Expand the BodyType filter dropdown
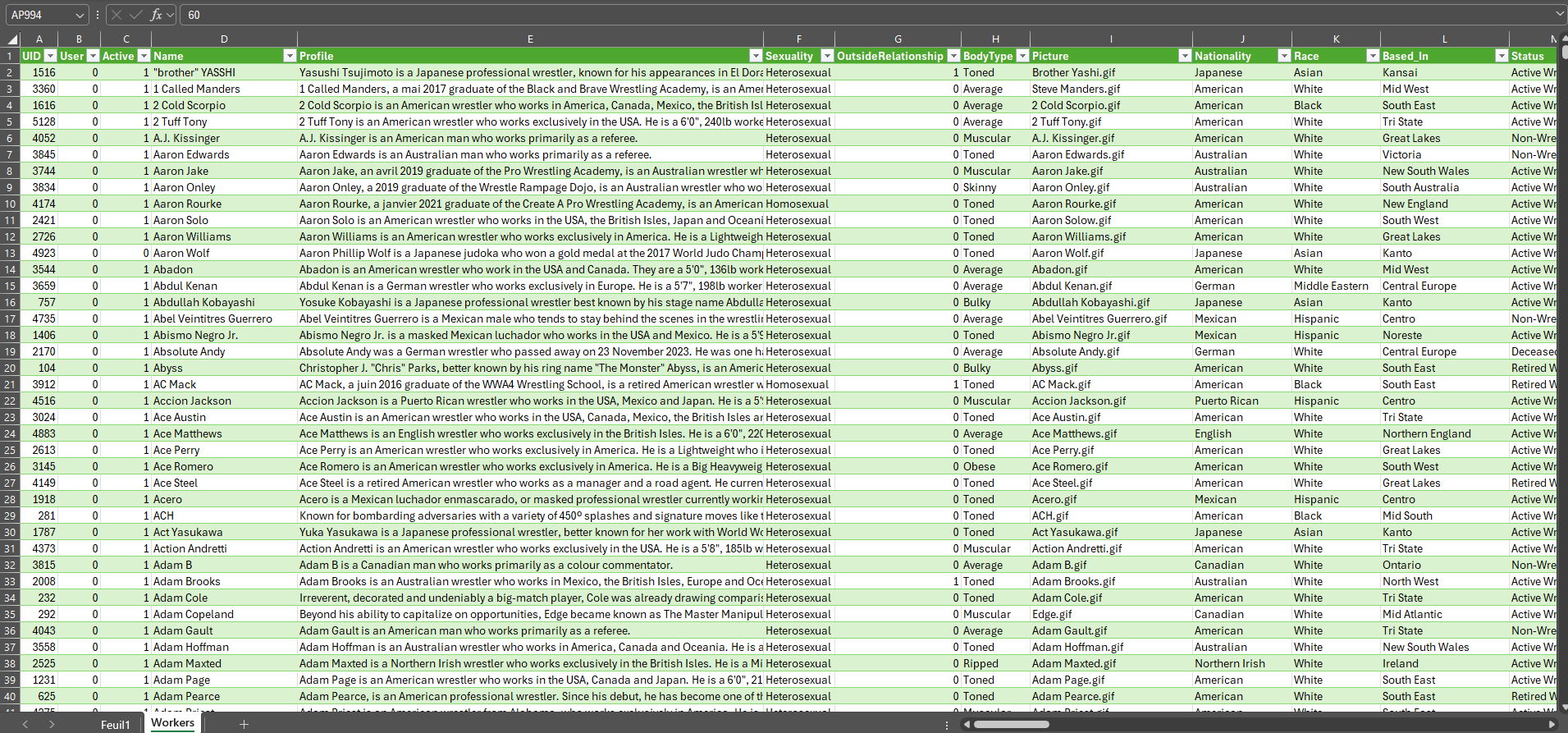The height and width of the screenshot is (733, 1568). click(1022, 56)
